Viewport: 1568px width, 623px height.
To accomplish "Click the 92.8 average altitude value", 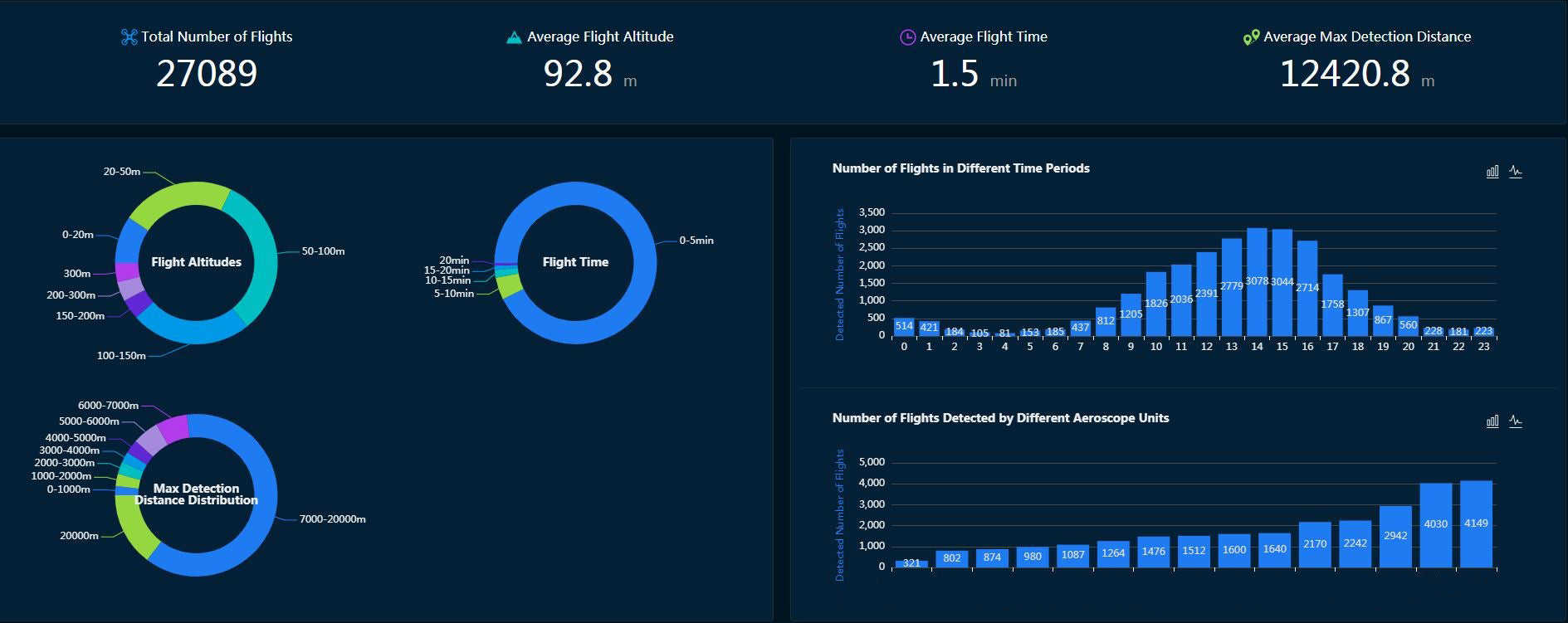I will tap(579, 73).
